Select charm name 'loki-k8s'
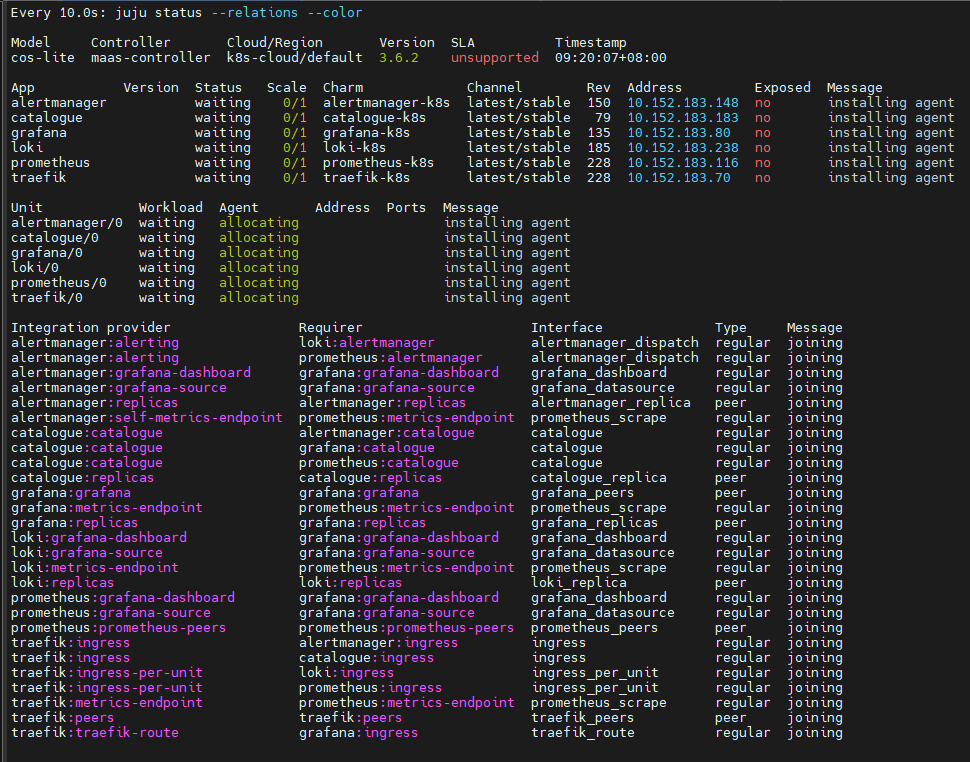Image resolution: width=970 pixels, height=762 pixels. [354, 147]
